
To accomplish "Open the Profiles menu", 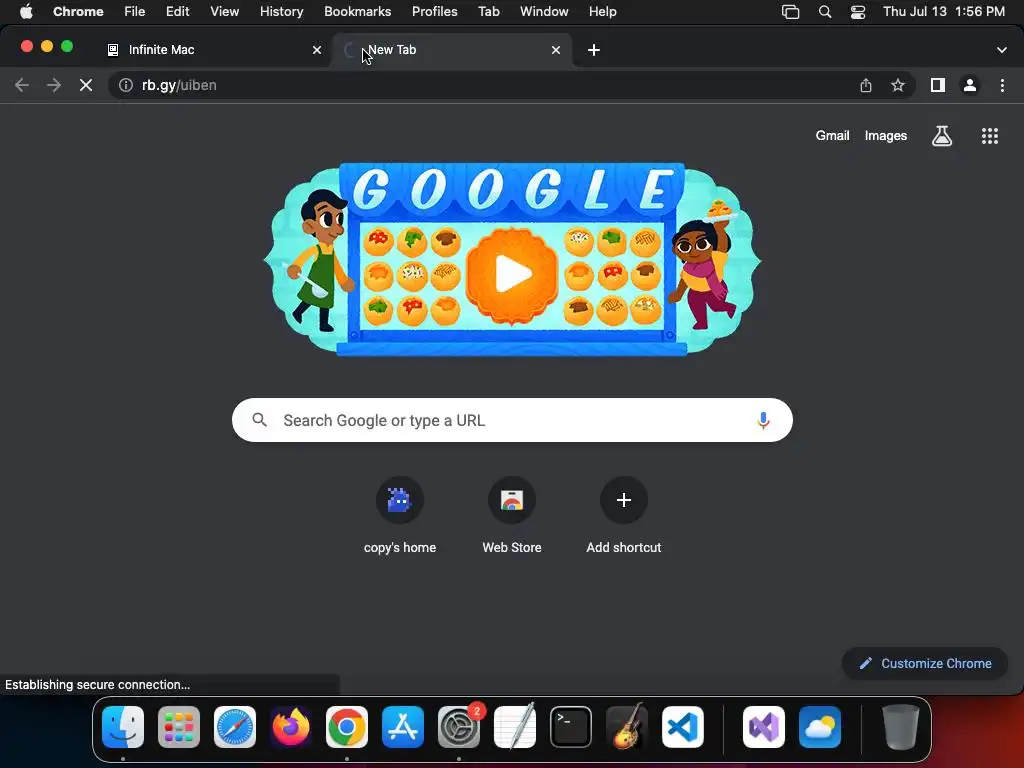I will (x=434, y=12).
